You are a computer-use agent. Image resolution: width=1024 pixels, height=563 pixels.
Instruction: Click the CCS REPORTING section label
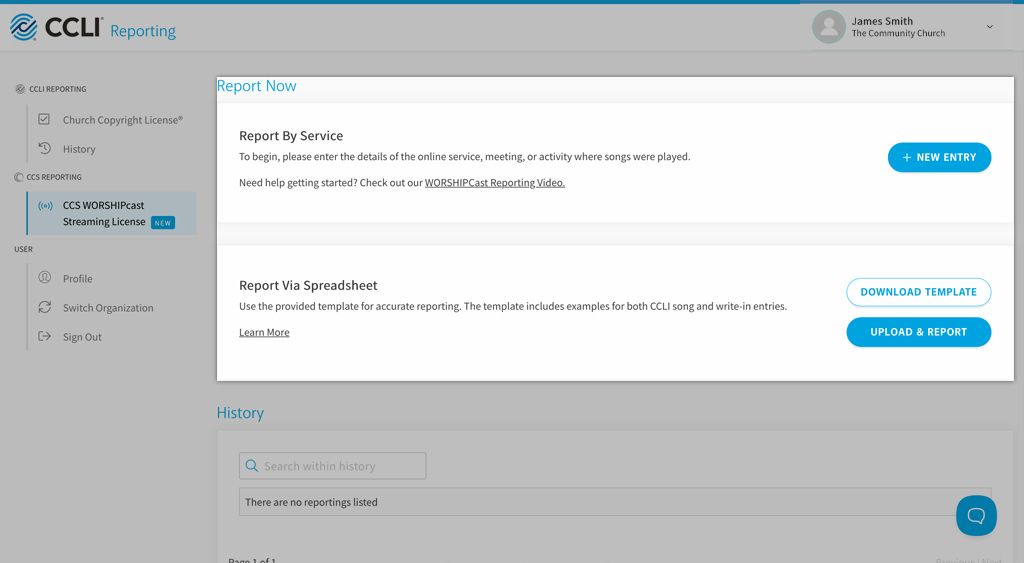(x=54, y=177)
